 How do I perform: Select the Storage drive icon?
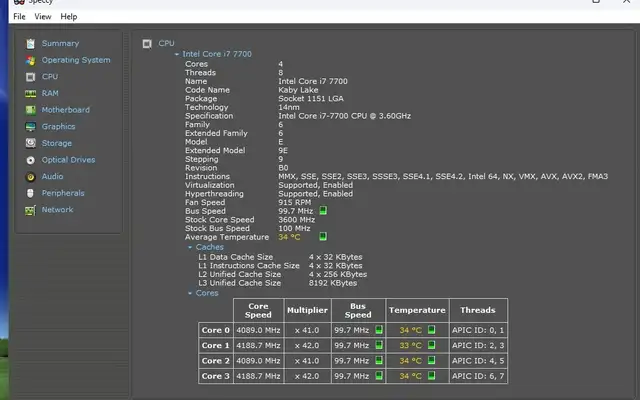coord(31,143)
